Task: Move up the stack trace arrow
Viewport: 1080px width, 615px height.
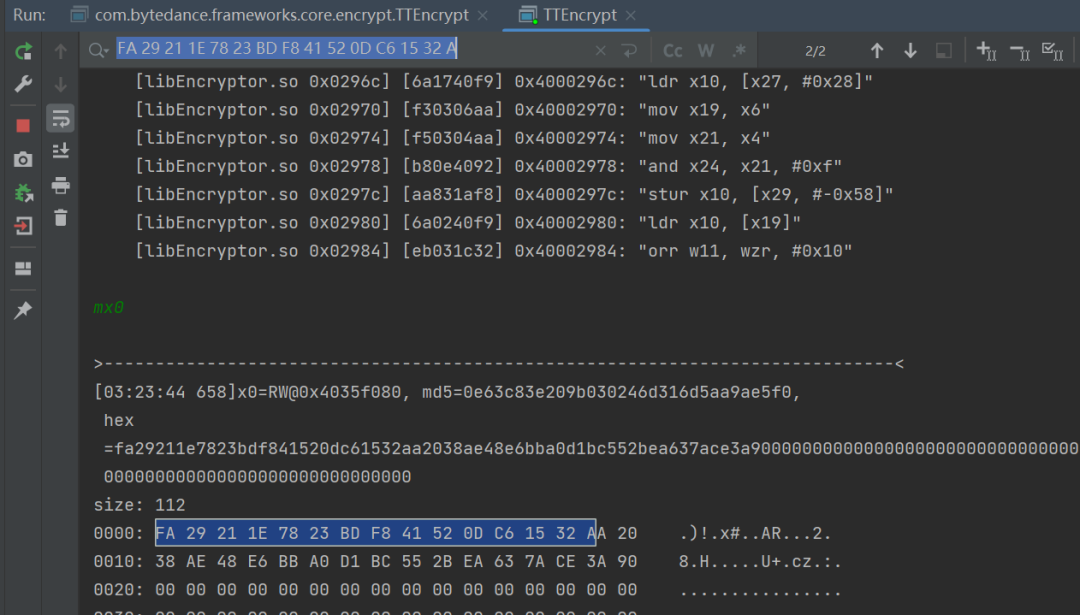Action: tap(61, 51)
